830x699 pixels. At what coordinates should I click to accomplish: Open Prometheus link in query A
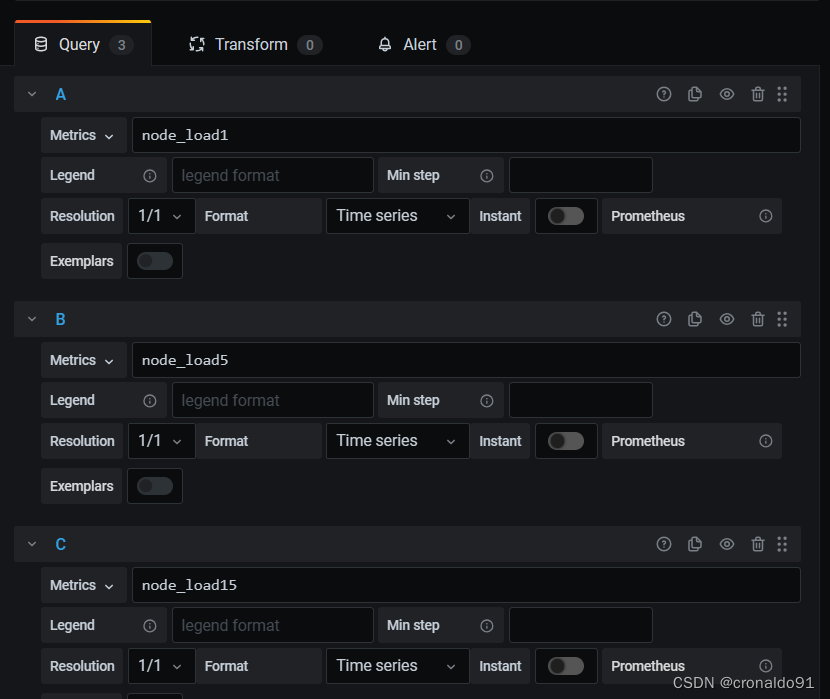tap(648, 216)
